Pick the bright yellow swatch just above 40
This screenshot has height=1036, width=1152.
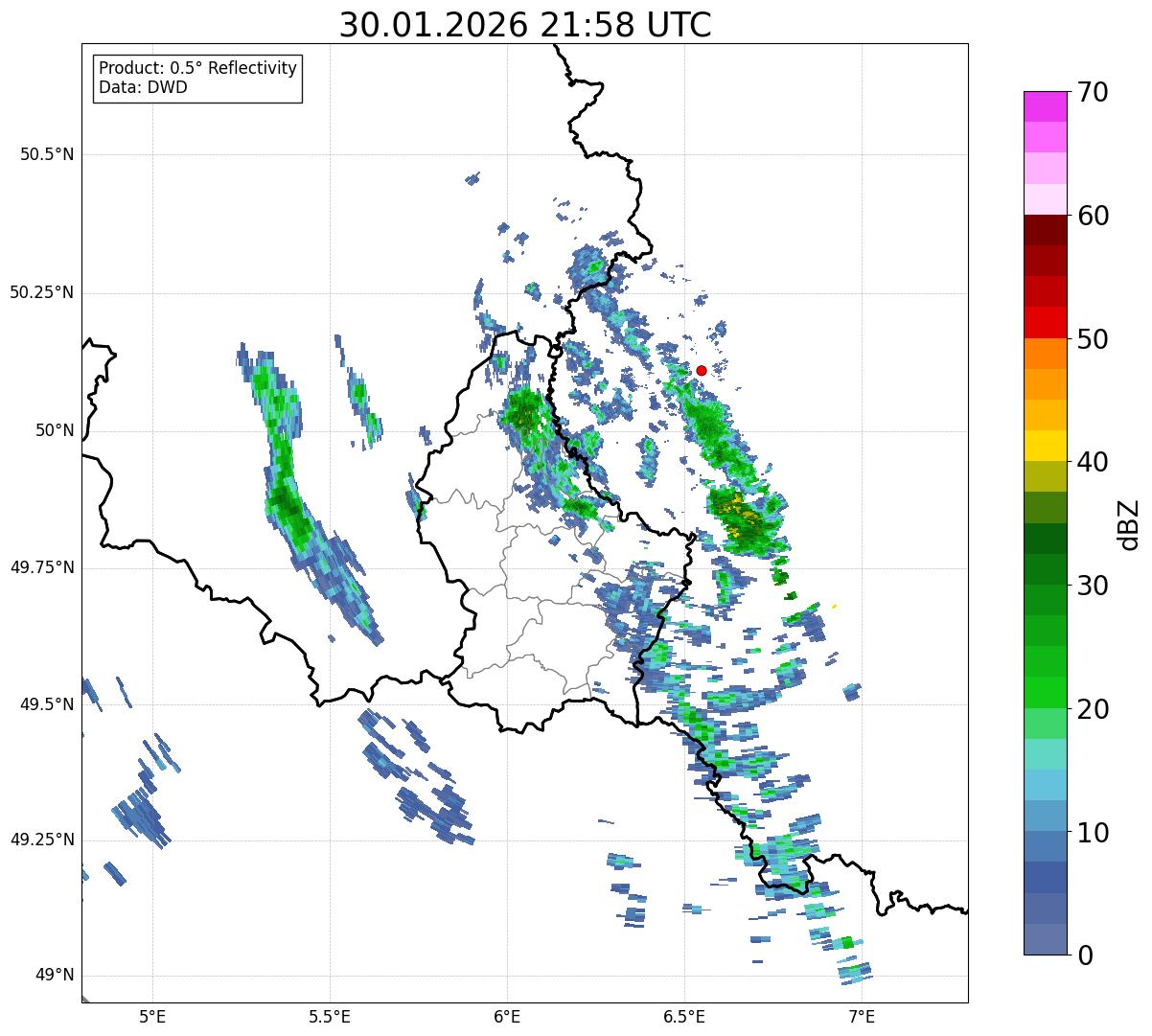[x=1046, y=446]
